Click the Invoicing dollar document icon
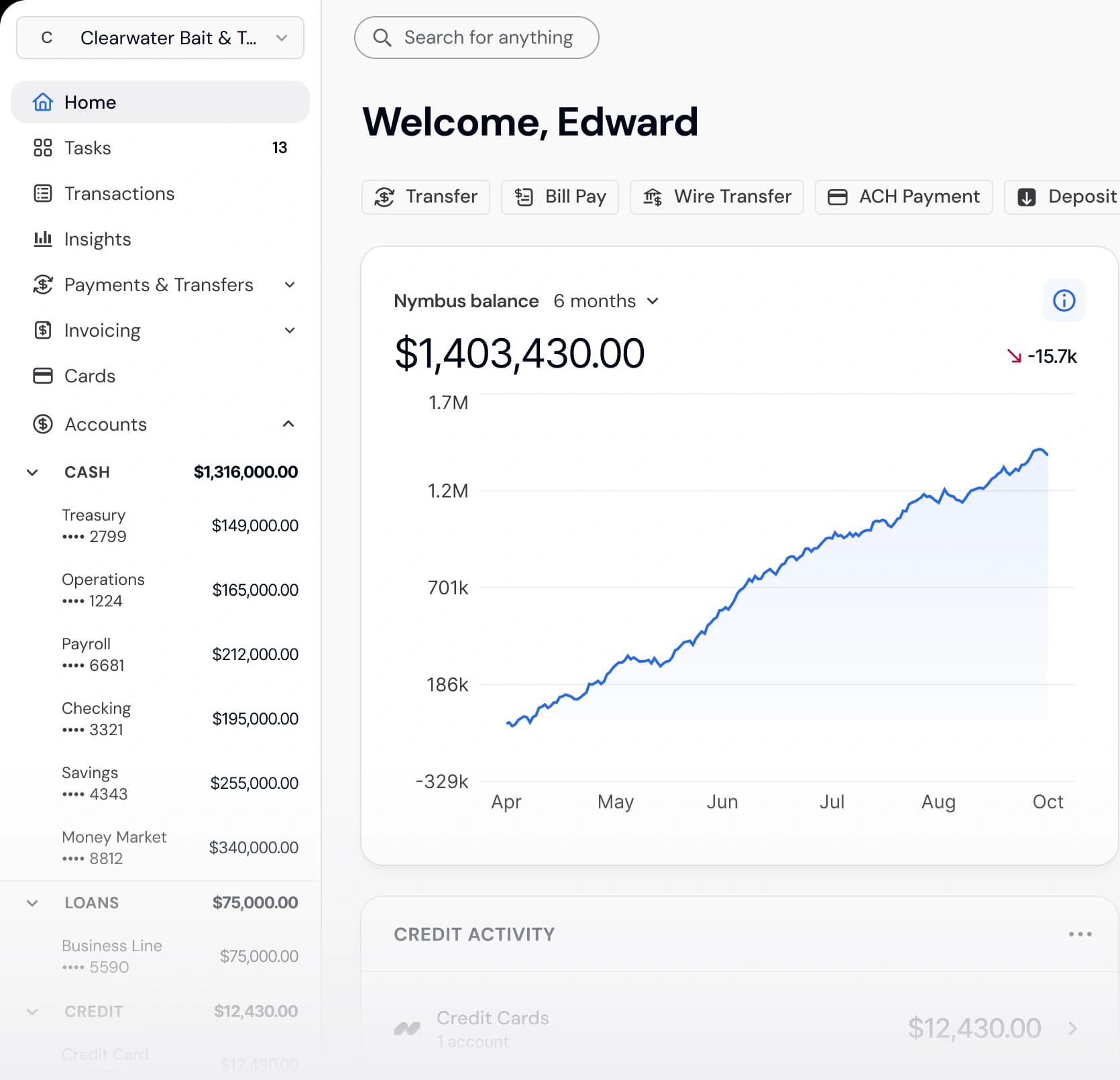The image size is (1120, 1080). (x=43, y=330)
